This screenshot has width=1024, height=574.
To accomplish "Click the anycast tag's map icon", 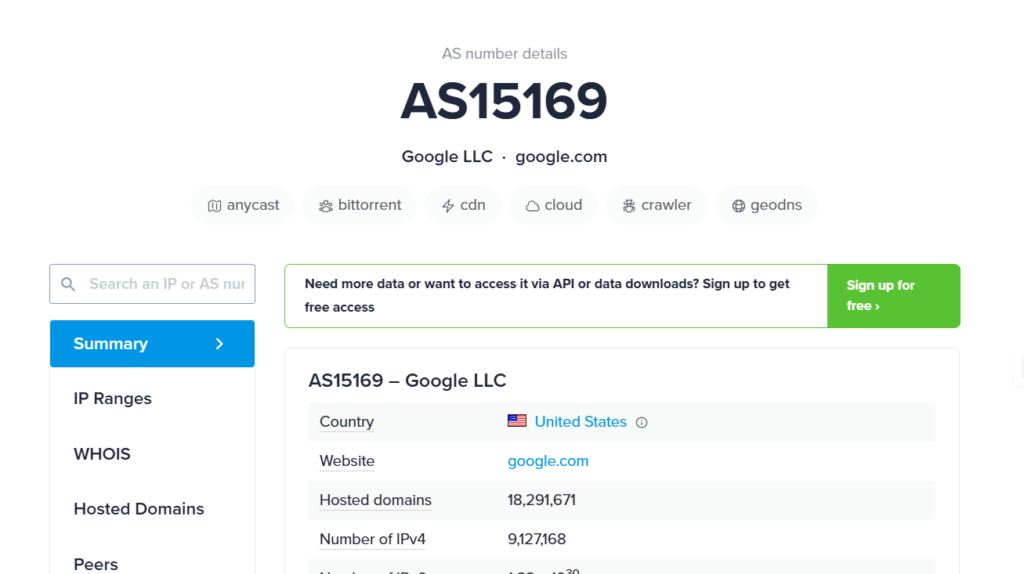I will point(214,206).
